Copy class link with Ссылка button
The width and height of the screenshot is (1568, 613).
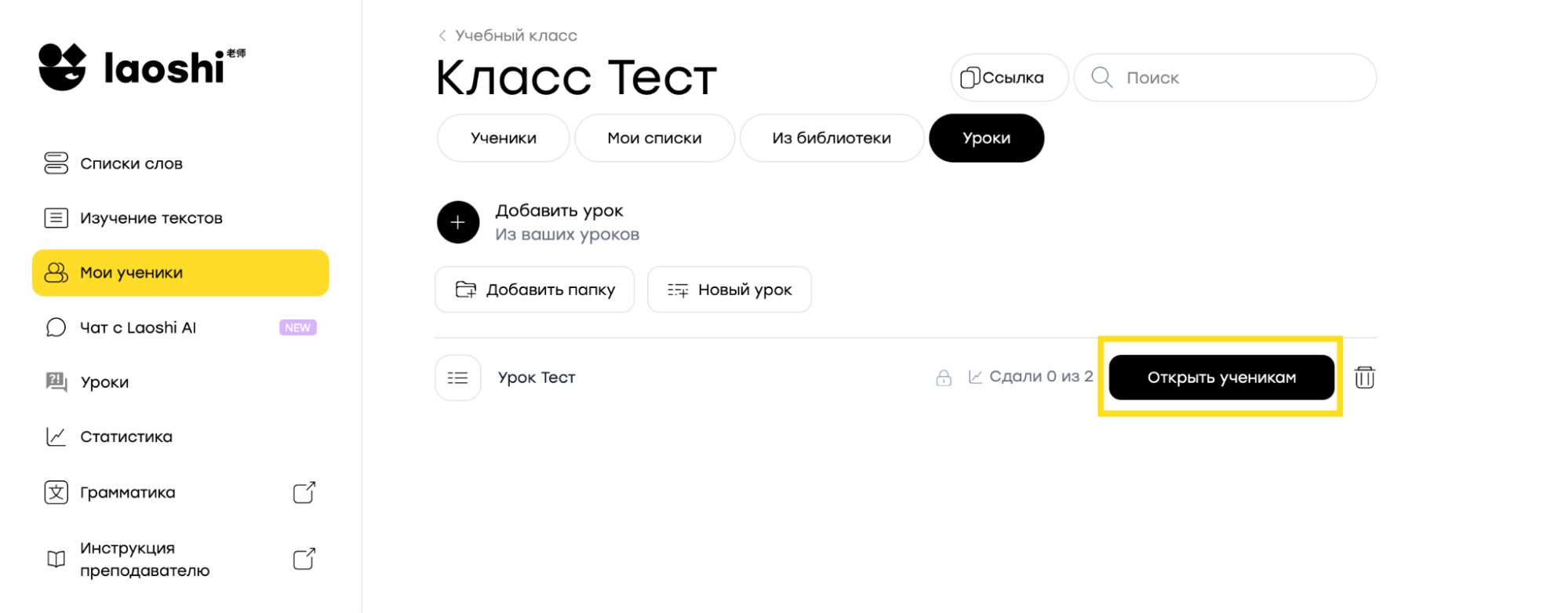[1010, 78]
